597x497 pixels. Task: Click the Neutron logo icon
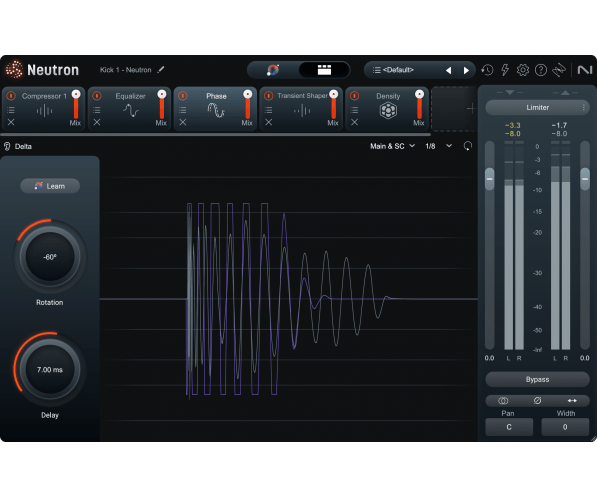coord(14,70)
